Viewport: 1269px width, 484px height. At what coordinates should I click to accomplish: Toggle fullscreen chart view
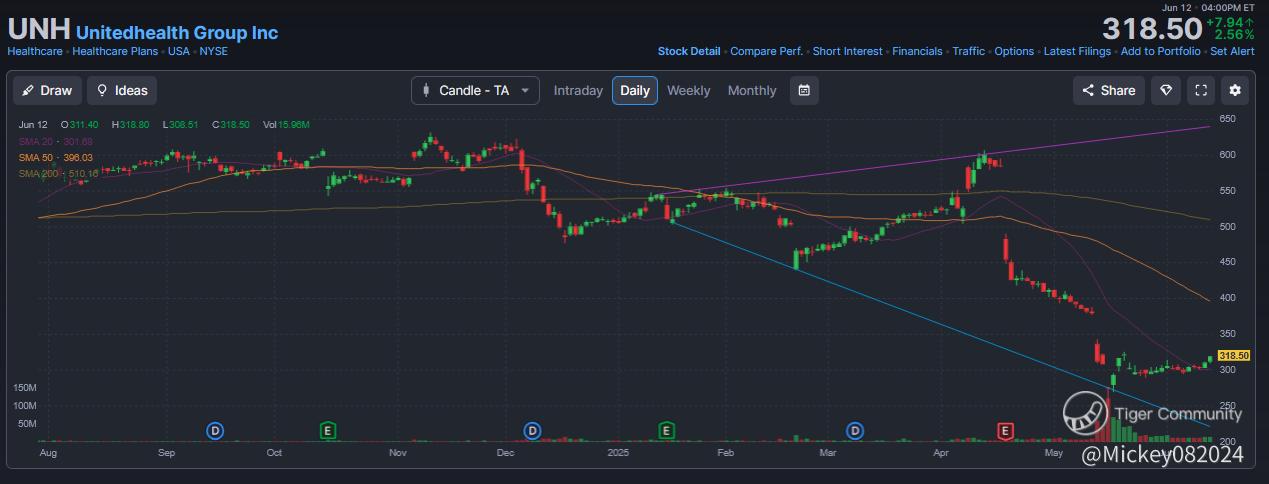click(1201, 90)
